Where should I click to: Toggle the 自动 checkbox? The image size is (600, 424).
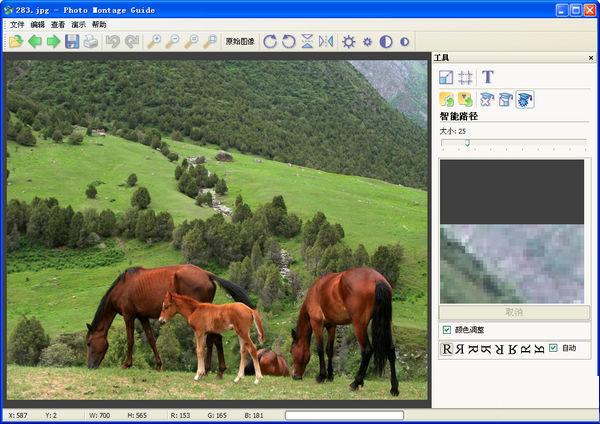[553, 347]
